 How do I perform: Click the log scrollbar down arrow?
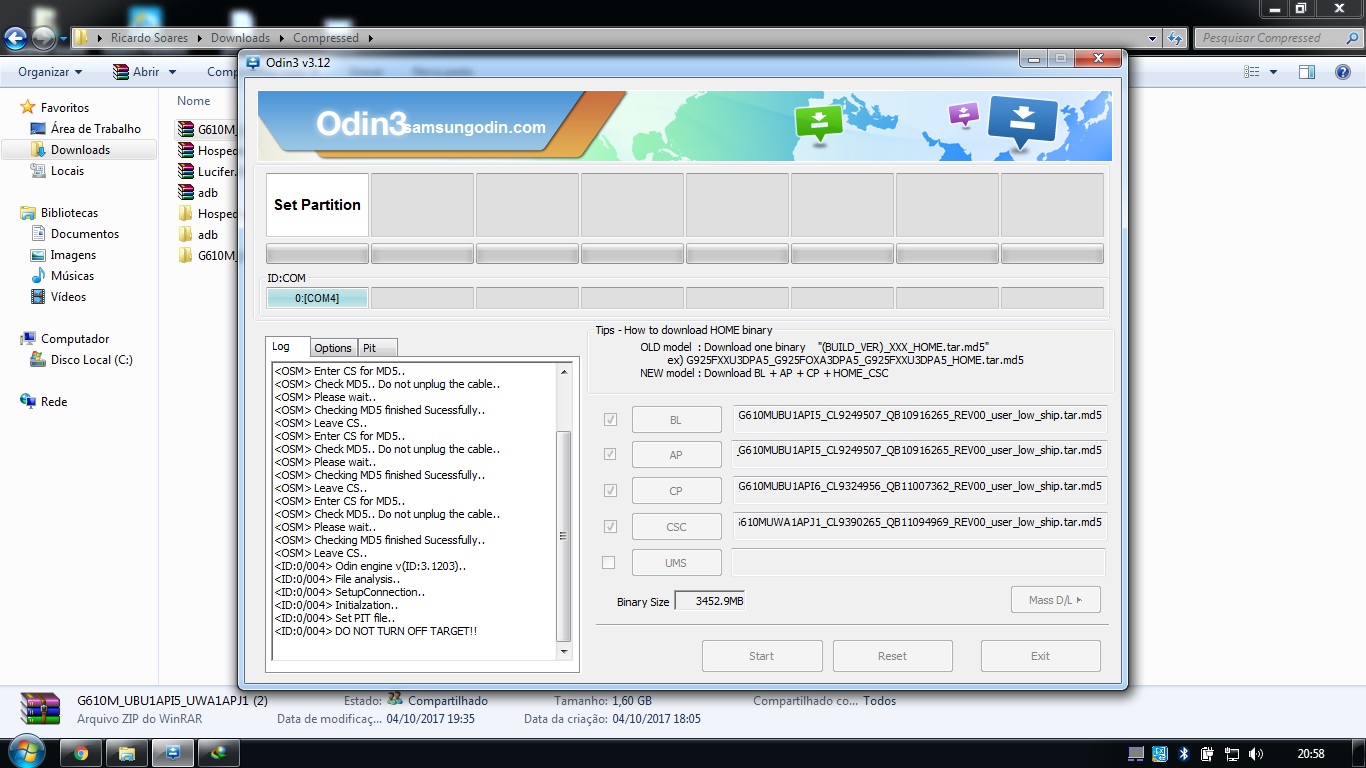[x=564, y=651]
